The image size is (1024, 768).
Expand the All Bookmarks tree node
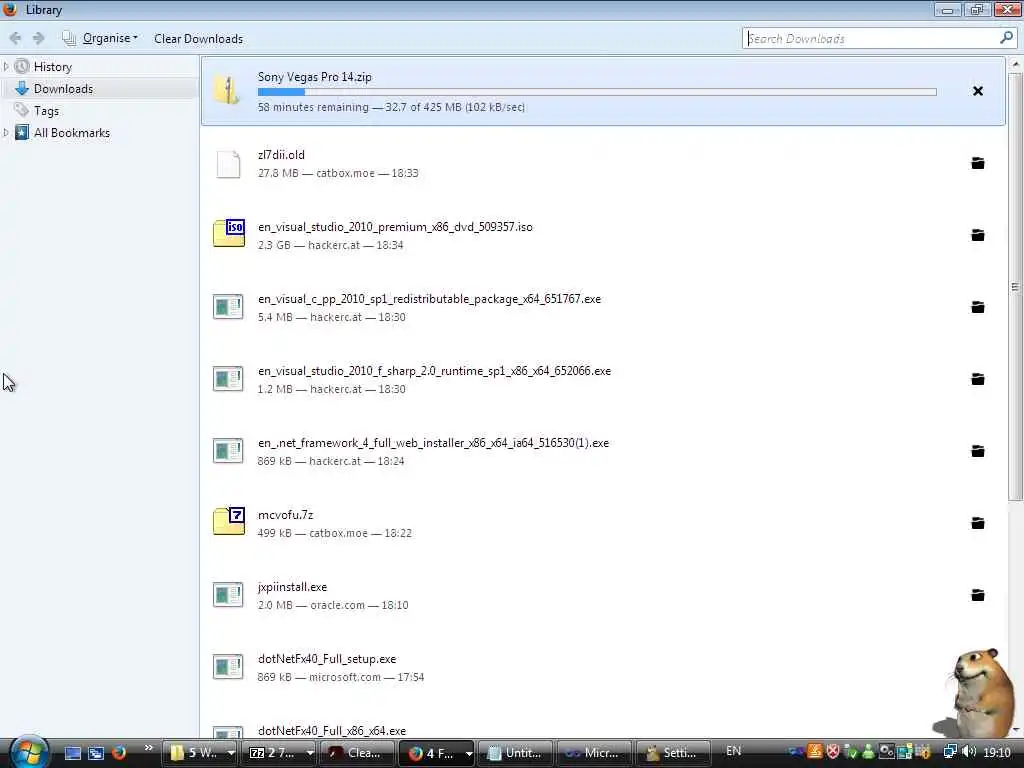pos(6,133)
